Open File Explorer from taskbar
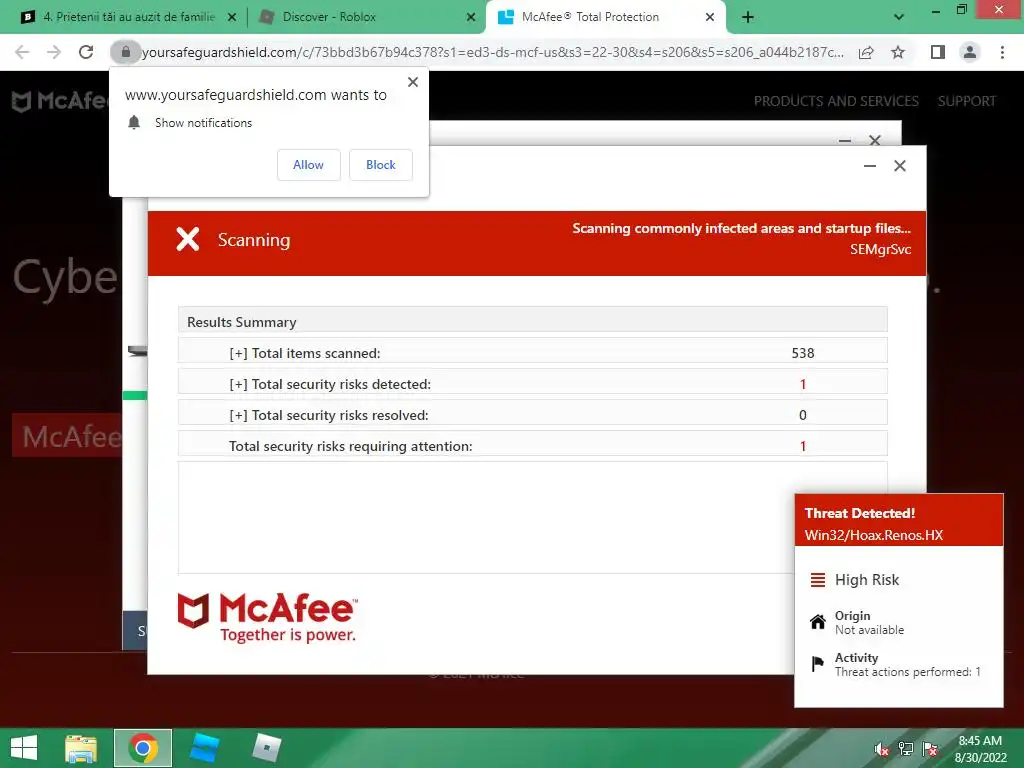The height and width of the screenshot is (768, 1024). [81, 748]
